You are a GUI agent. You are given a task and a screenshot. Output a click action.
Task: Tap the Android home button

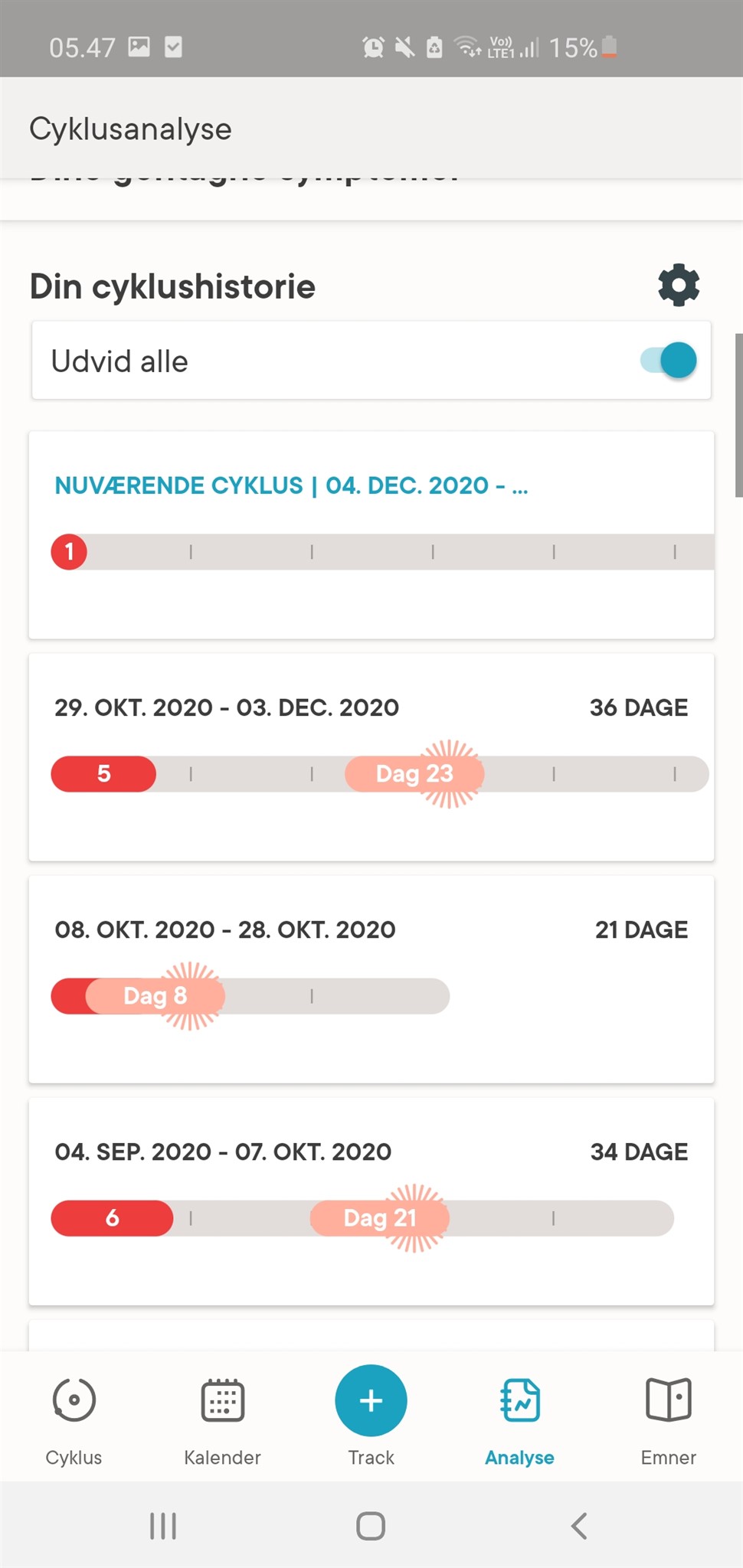(x=371, y=1526)
